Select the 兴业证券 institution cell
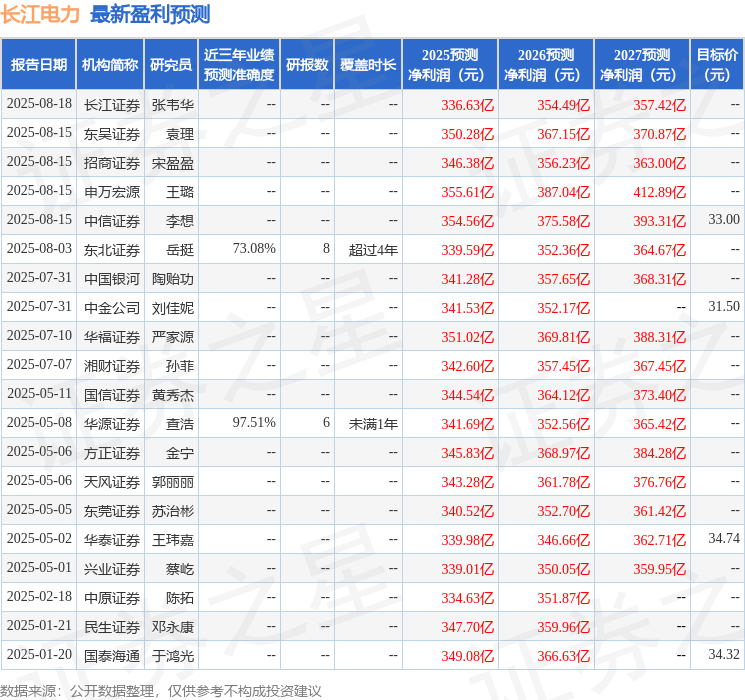Viewport: 745px width, 700px height. coord(112,569)
